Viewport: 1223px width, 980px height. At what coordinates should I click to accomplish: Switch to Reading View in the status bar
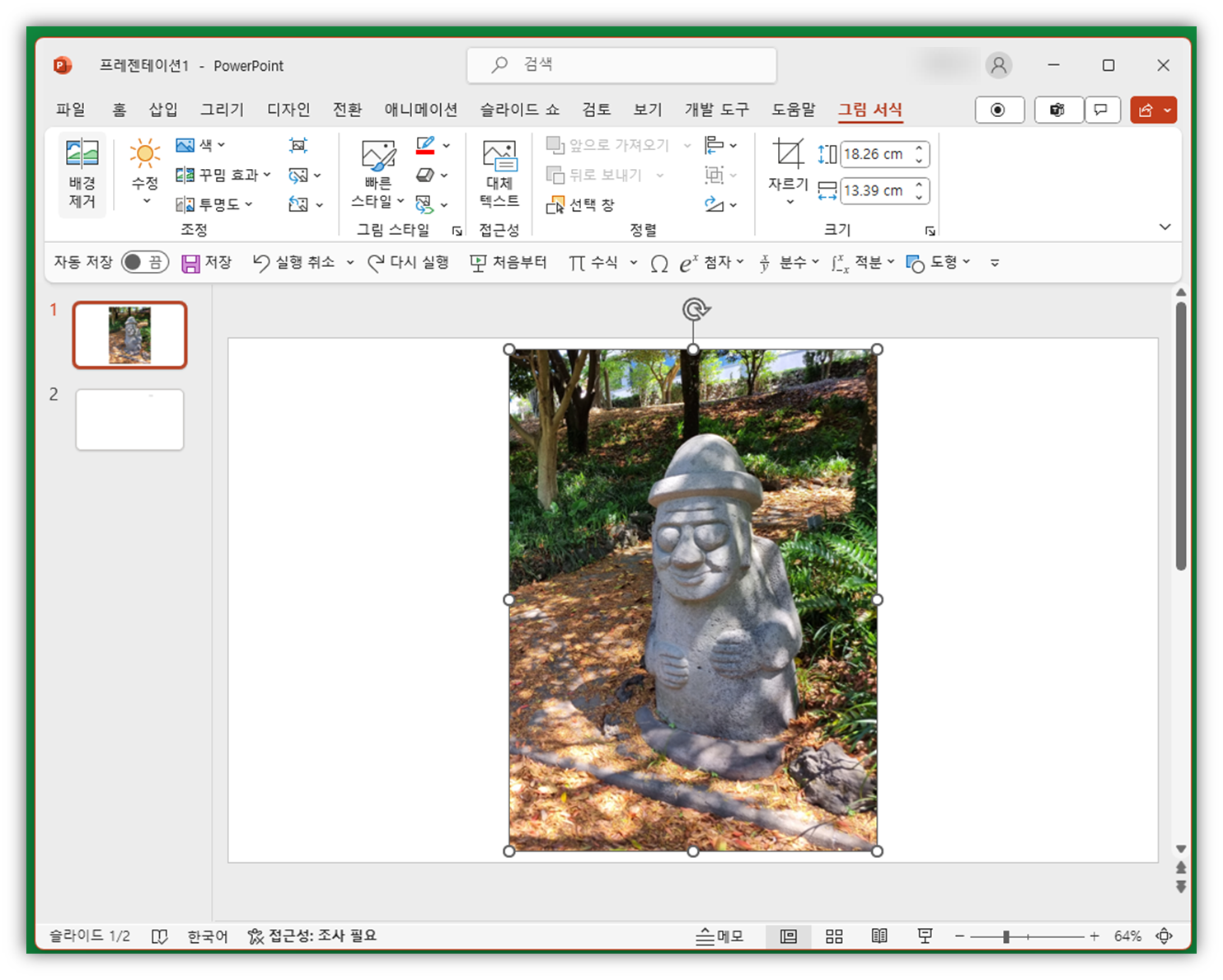coord(879,935)
